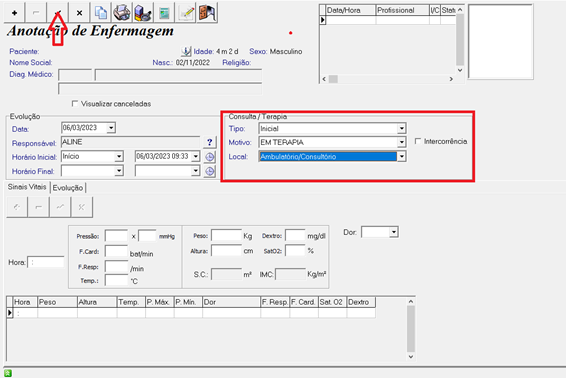Click greyed X icon in Sinais Vitais toolbar

[x=82, y=207]
